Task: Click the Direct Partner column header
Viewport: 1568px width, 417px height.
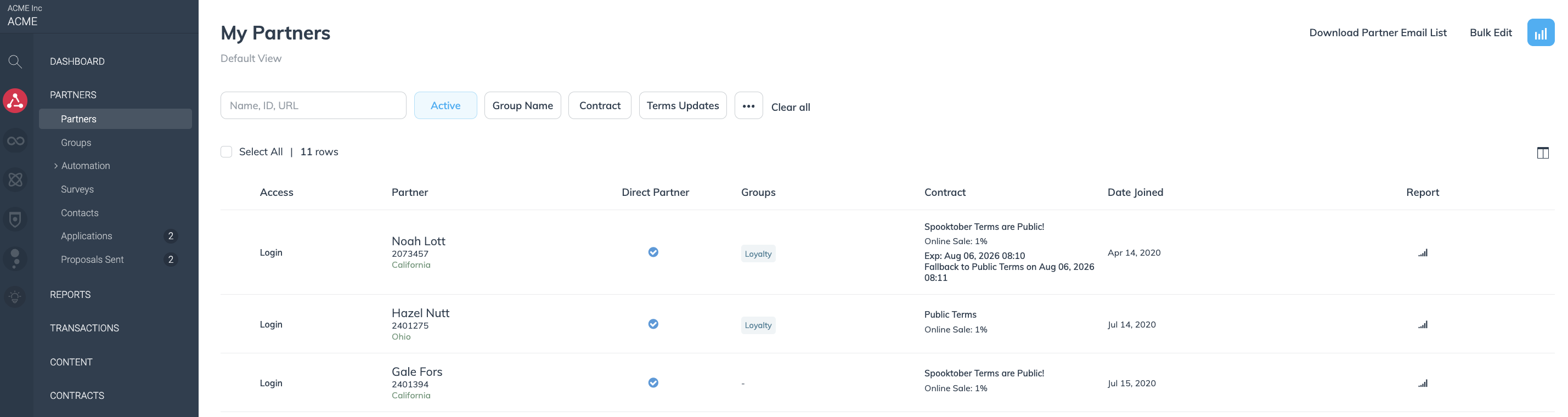Action: click(x=655, y=193)
